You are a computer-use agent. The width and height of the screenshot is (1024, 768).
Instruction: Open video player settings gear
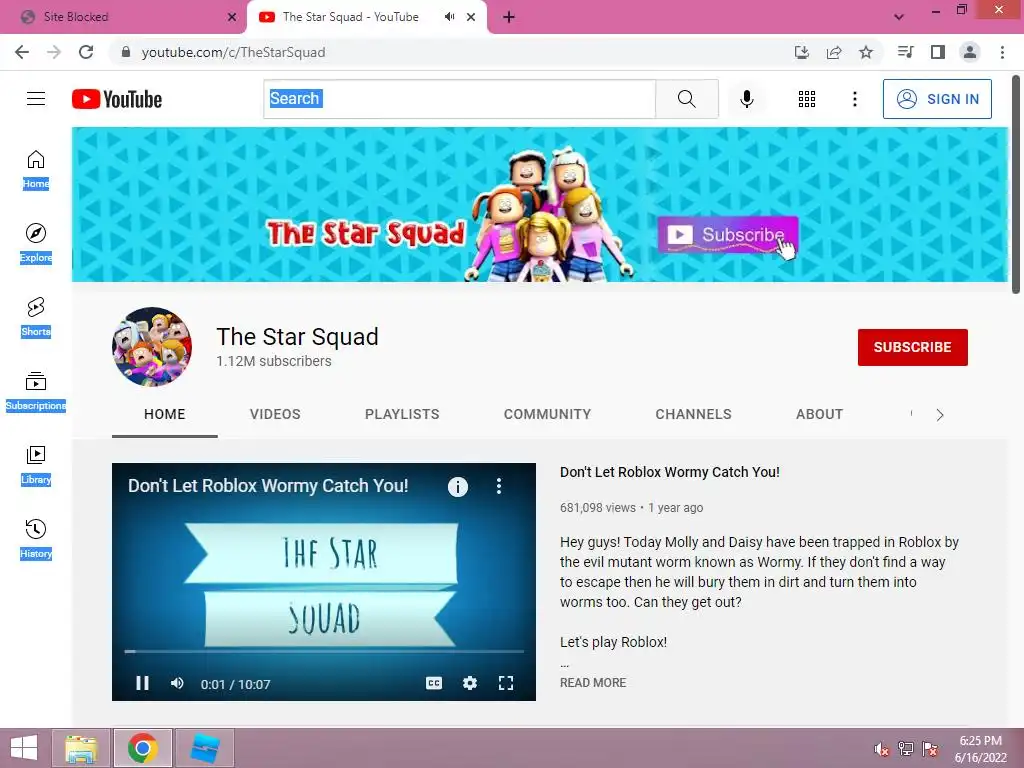[x=470, y=683]
